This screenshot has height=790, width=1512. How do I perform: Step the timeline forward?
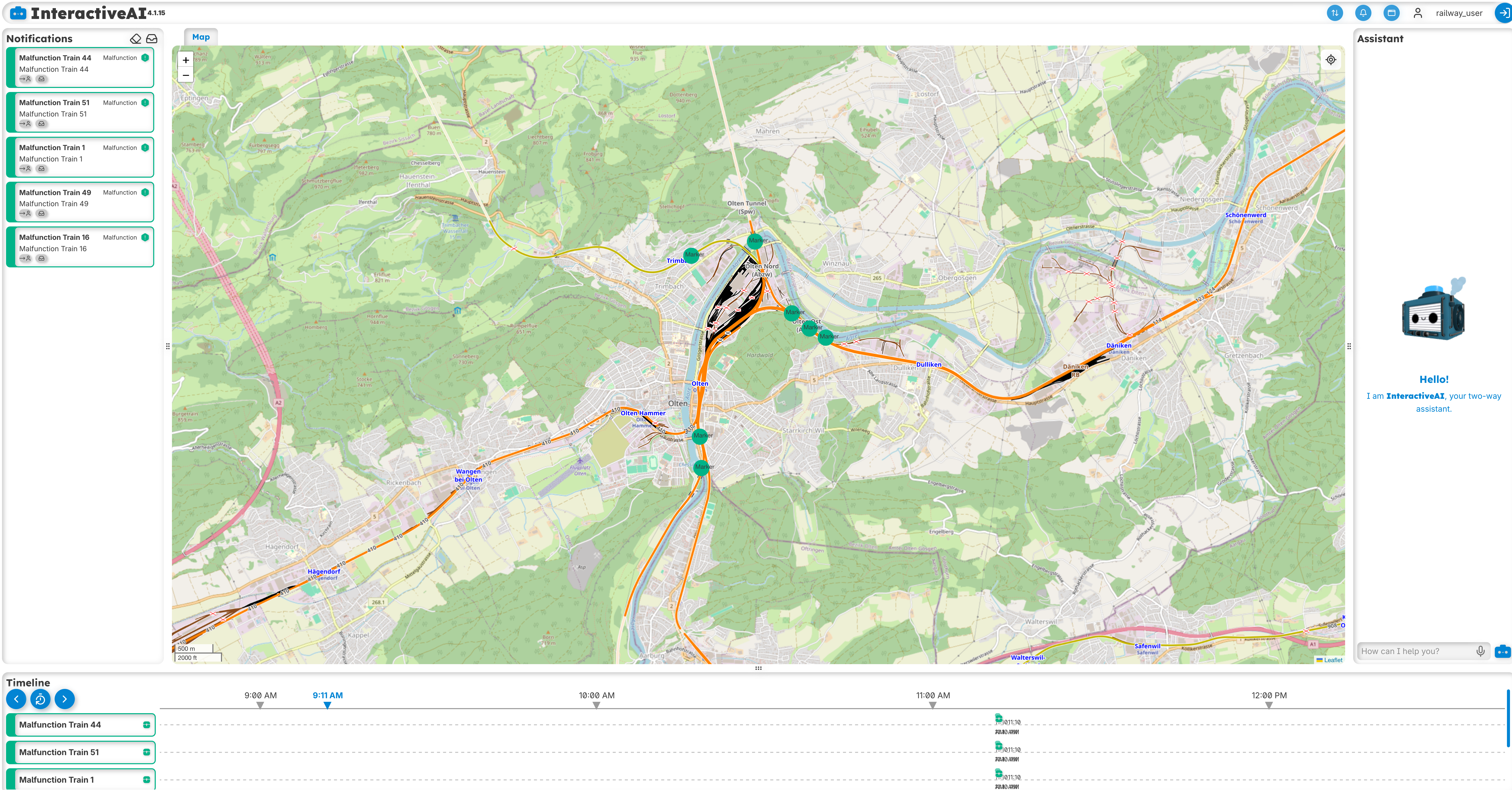click(x=64, y=699)
